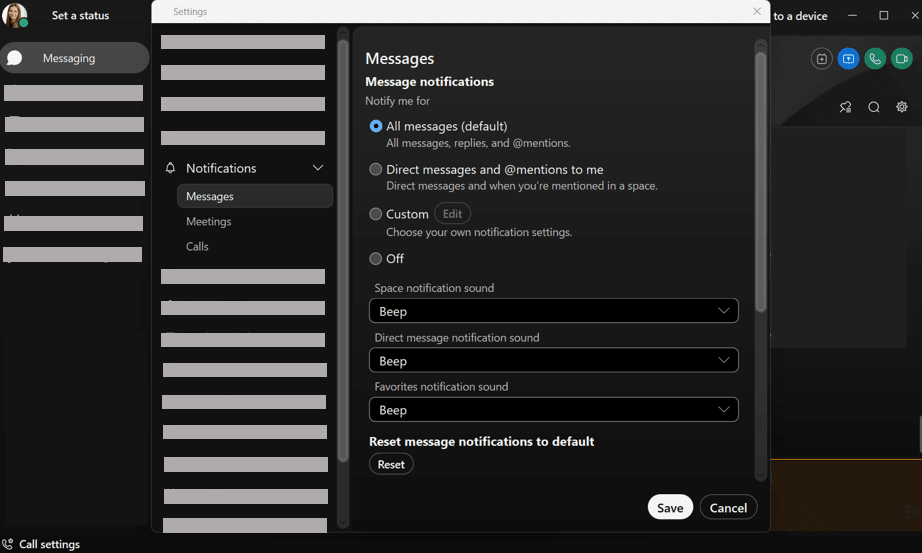Open the schedule meeting calendar icon
Viewport: 922px width, 553px height.
coord(821,59)
